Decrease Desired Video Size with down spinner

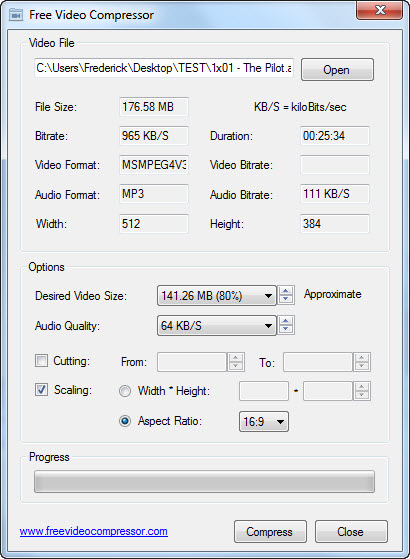tap(285, 300)
